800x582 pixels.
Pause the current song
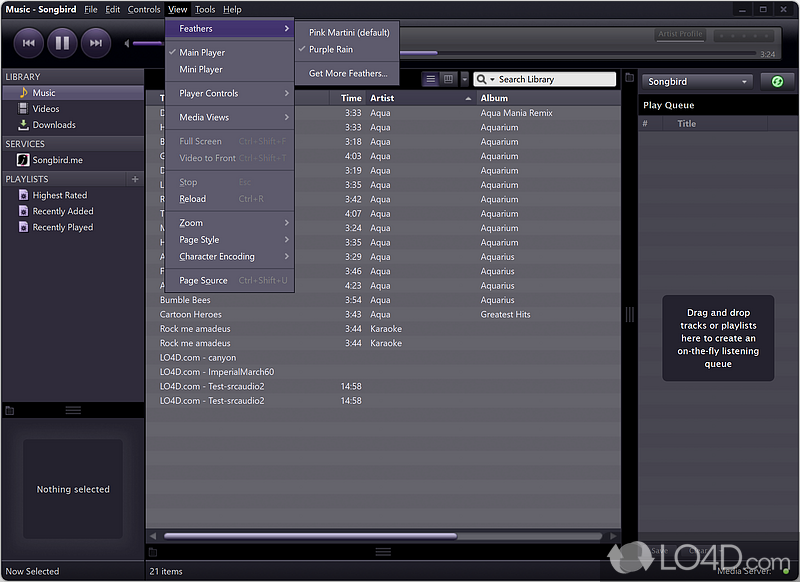point(62,42)
